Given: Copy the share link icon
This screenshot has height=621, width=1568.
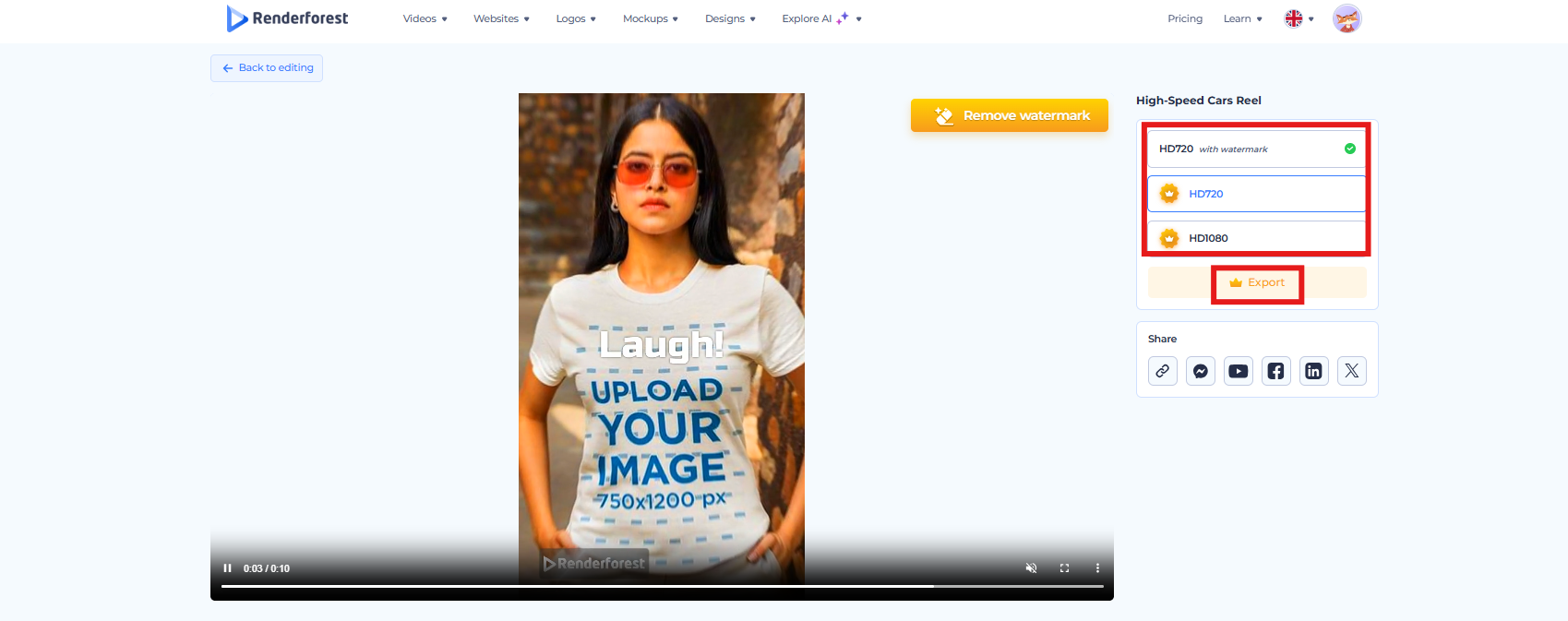Looking at the screenshot, I should click(1163, 371).
